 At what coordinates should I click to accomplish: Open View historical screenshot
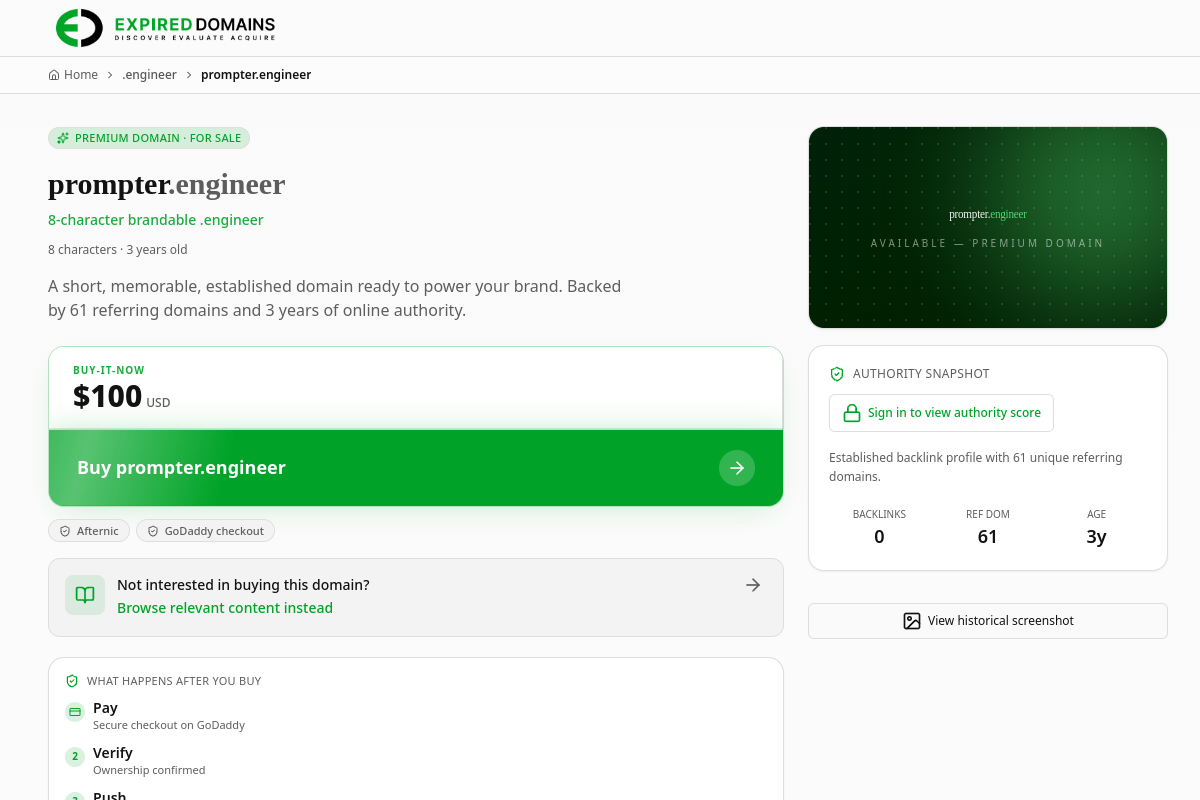coord(988,621)
